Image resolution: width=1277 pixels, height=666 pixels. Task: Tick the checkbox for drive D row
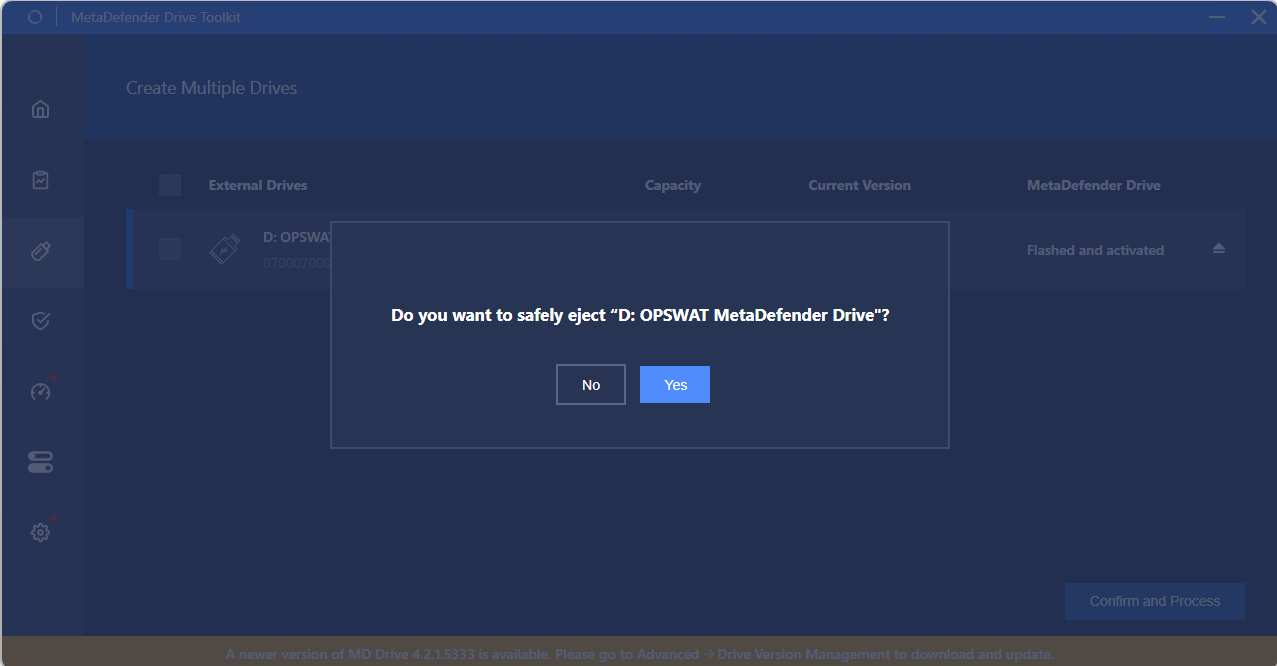point(170,249)
